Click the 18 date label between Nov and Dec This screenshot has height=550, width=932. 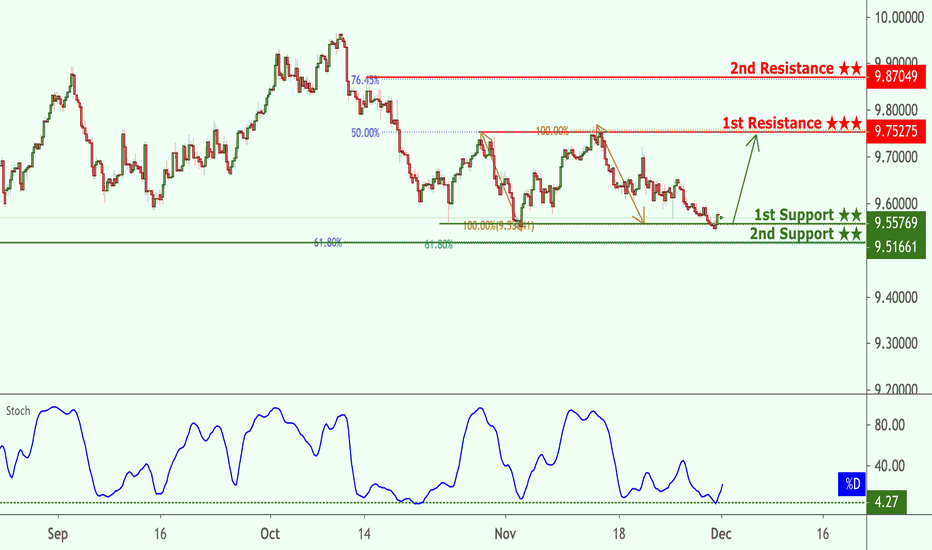pyautogui.click(x=619, y=533)
